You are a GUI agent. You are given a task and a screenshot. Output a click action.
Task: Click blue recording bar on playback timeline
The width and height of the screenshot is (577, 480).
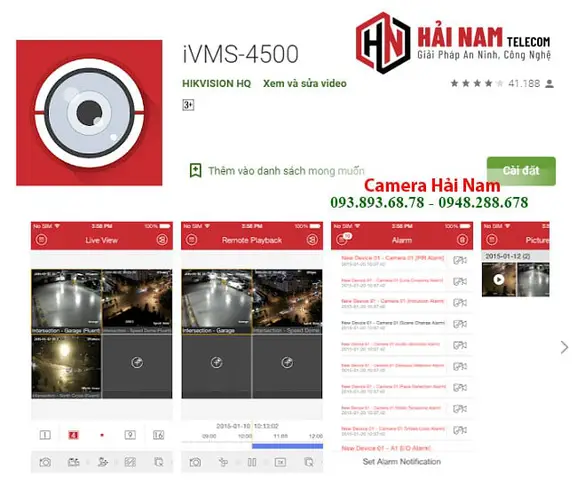click(287, 446)
